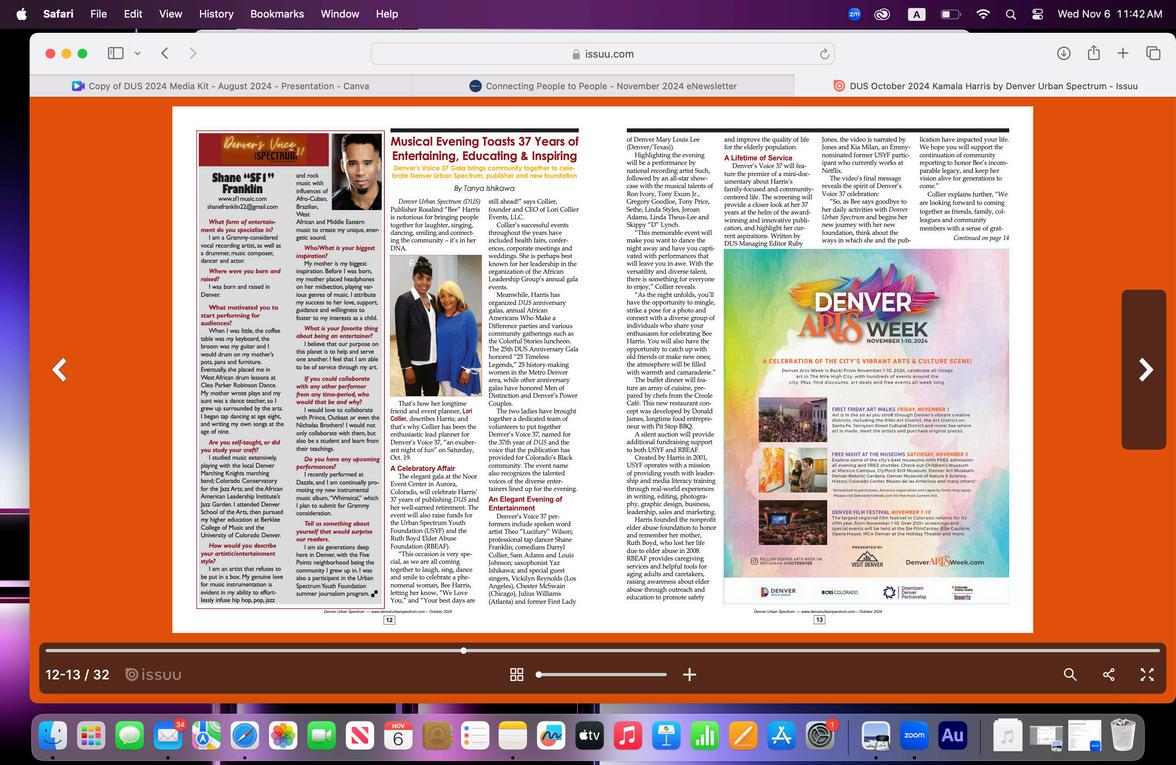Image resolution: width=1176 pixels, height=765 pixels.
Task: Open Calendar from the Dock
Action: (398, 736)
